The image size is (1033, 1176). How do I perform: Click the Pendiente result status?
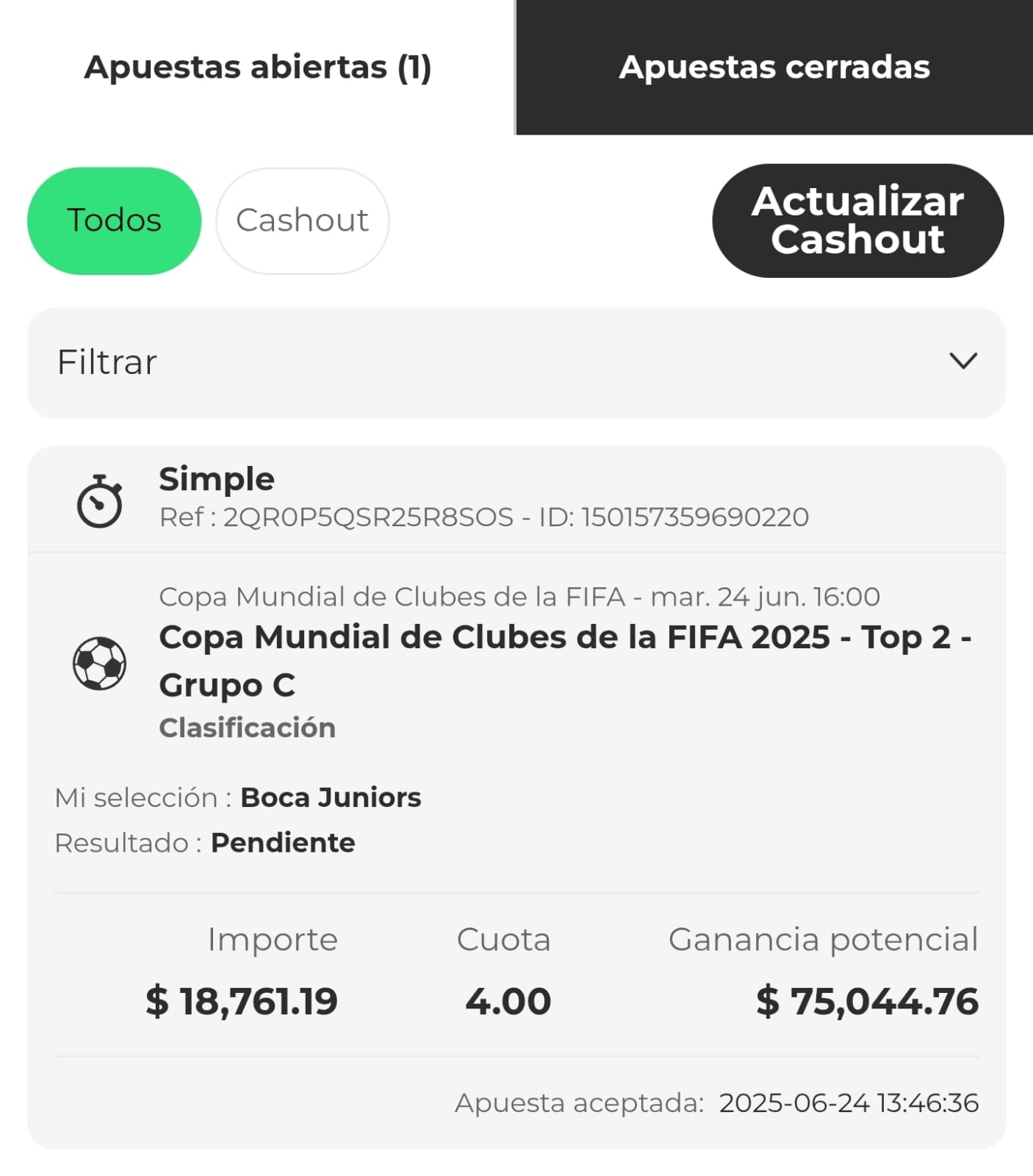tap(283, 843)
